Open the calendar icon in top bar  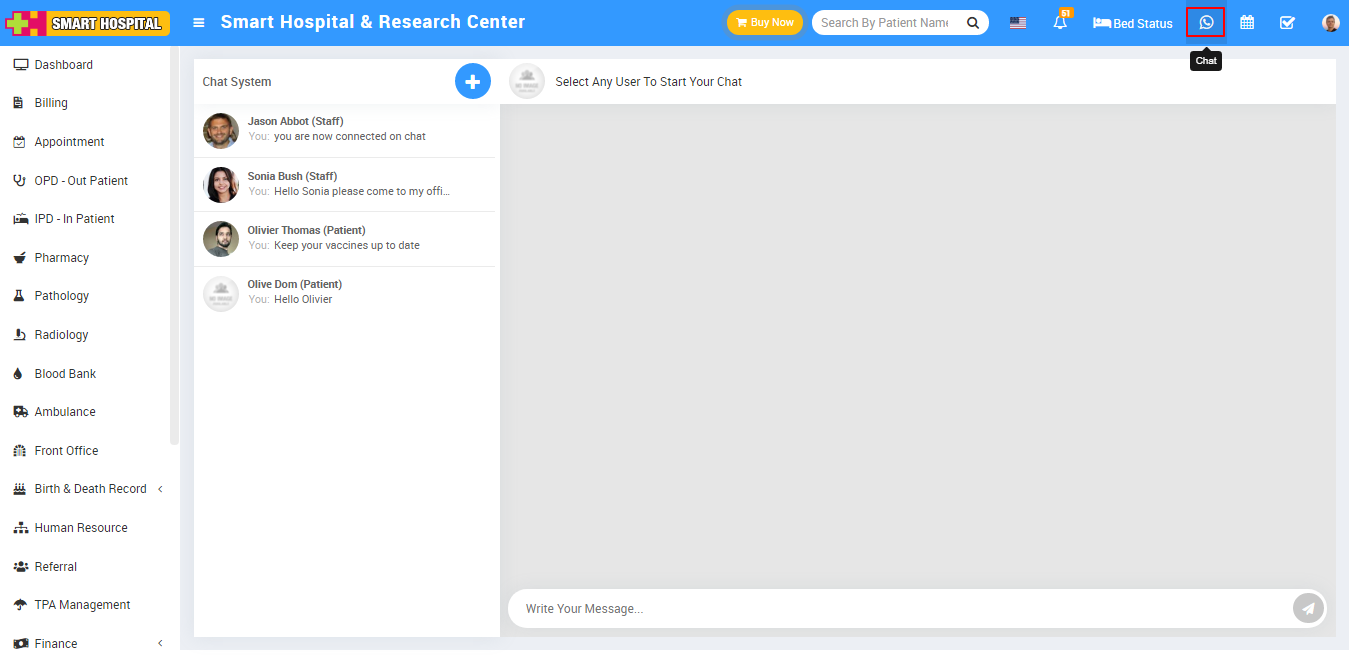[x=1247, y=22]
